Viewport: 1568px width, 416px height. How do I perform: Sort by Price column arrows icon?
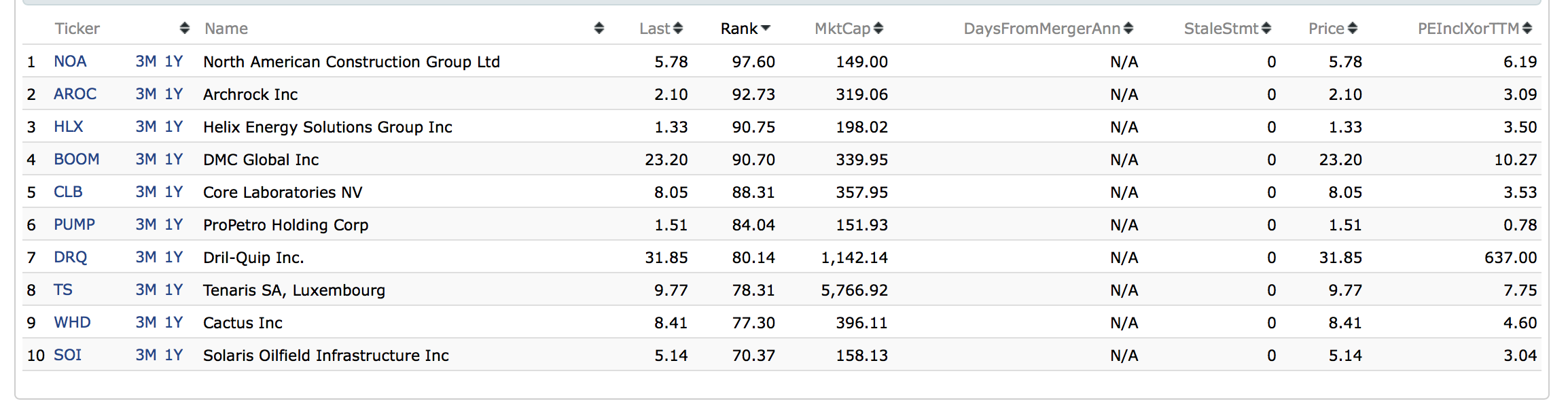(x=1353, y=29)
